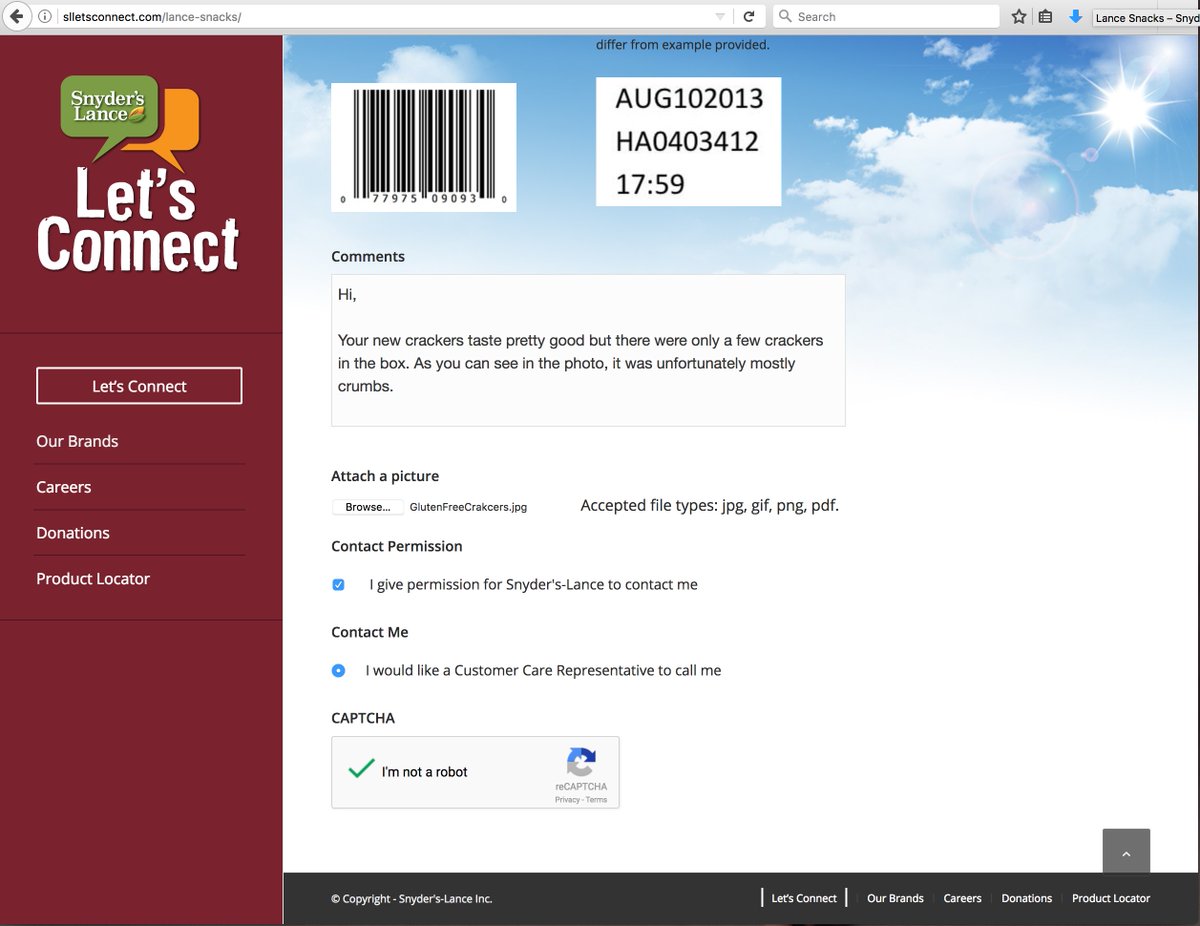Image resolution: width=1200 pixels, height=926 pixels.
Task: Open the footer Careers link
Action: point(962,898)
